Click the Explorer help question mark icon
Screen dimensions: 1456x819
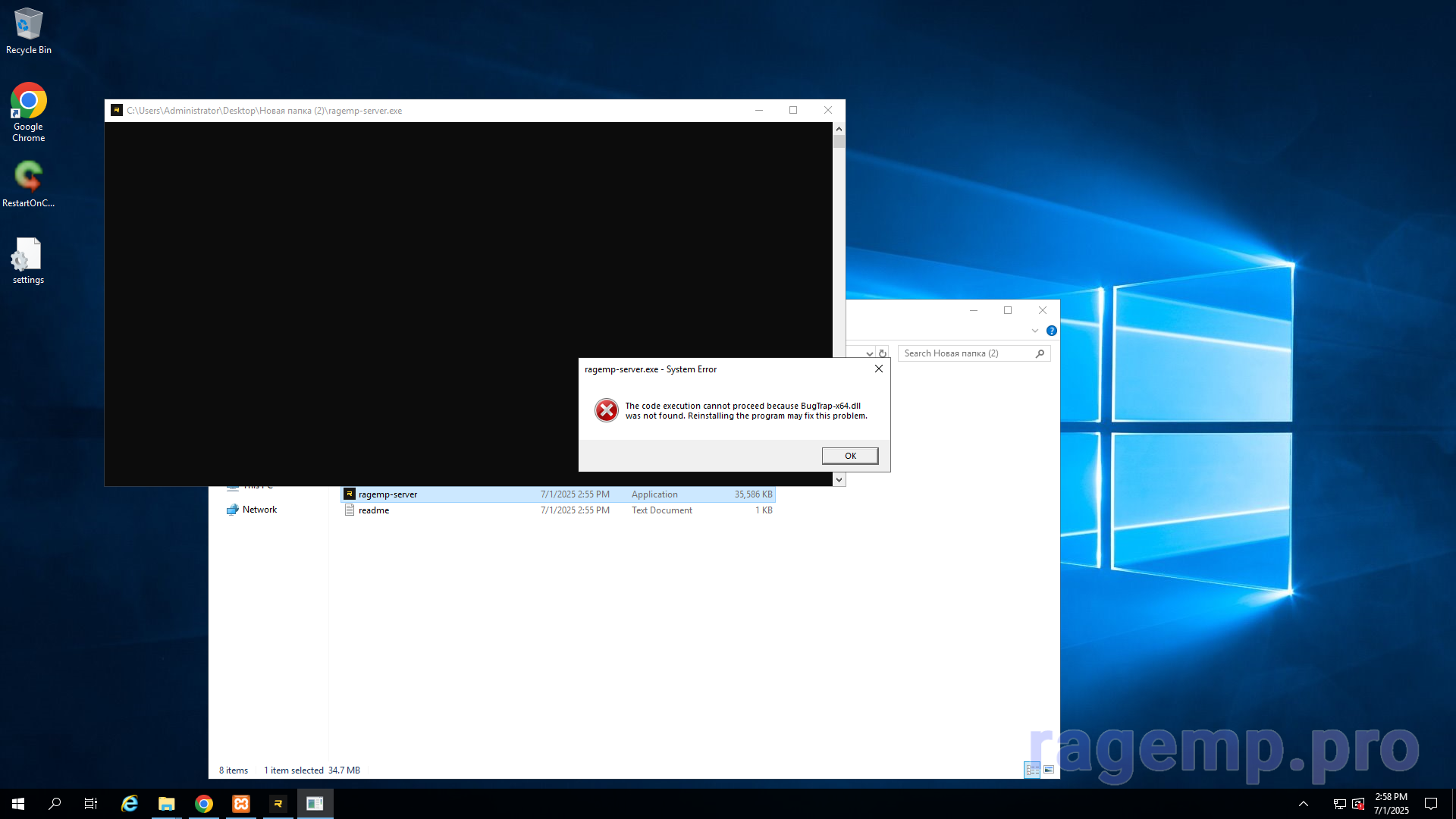(x=1051, y=331)
